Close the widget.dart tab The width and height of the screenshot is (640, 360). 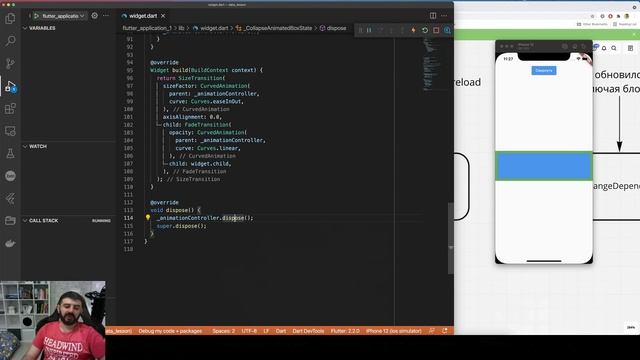(x=163, y=16)
